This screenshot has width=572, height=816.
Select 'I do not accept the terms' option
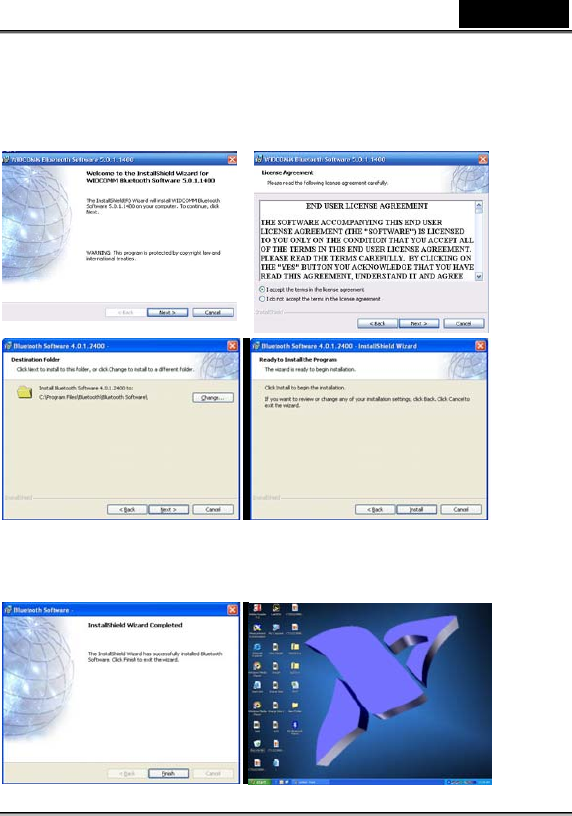coord(262,299)
